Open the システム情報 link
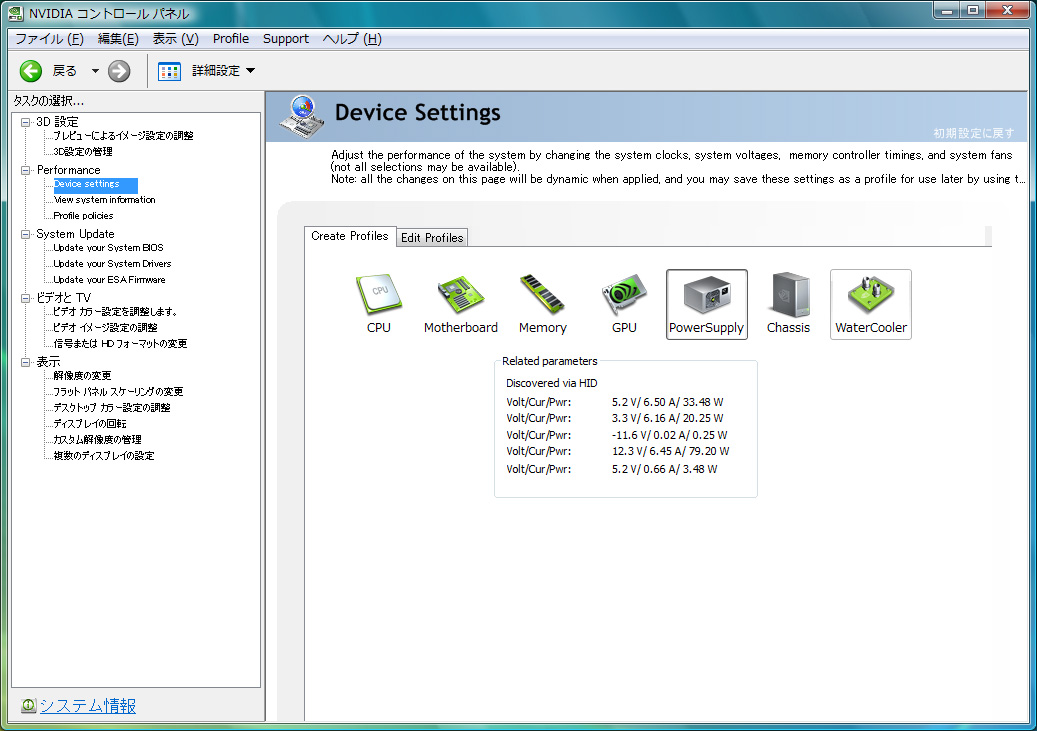Screen dimensions: 1037x731 [88, 706]
